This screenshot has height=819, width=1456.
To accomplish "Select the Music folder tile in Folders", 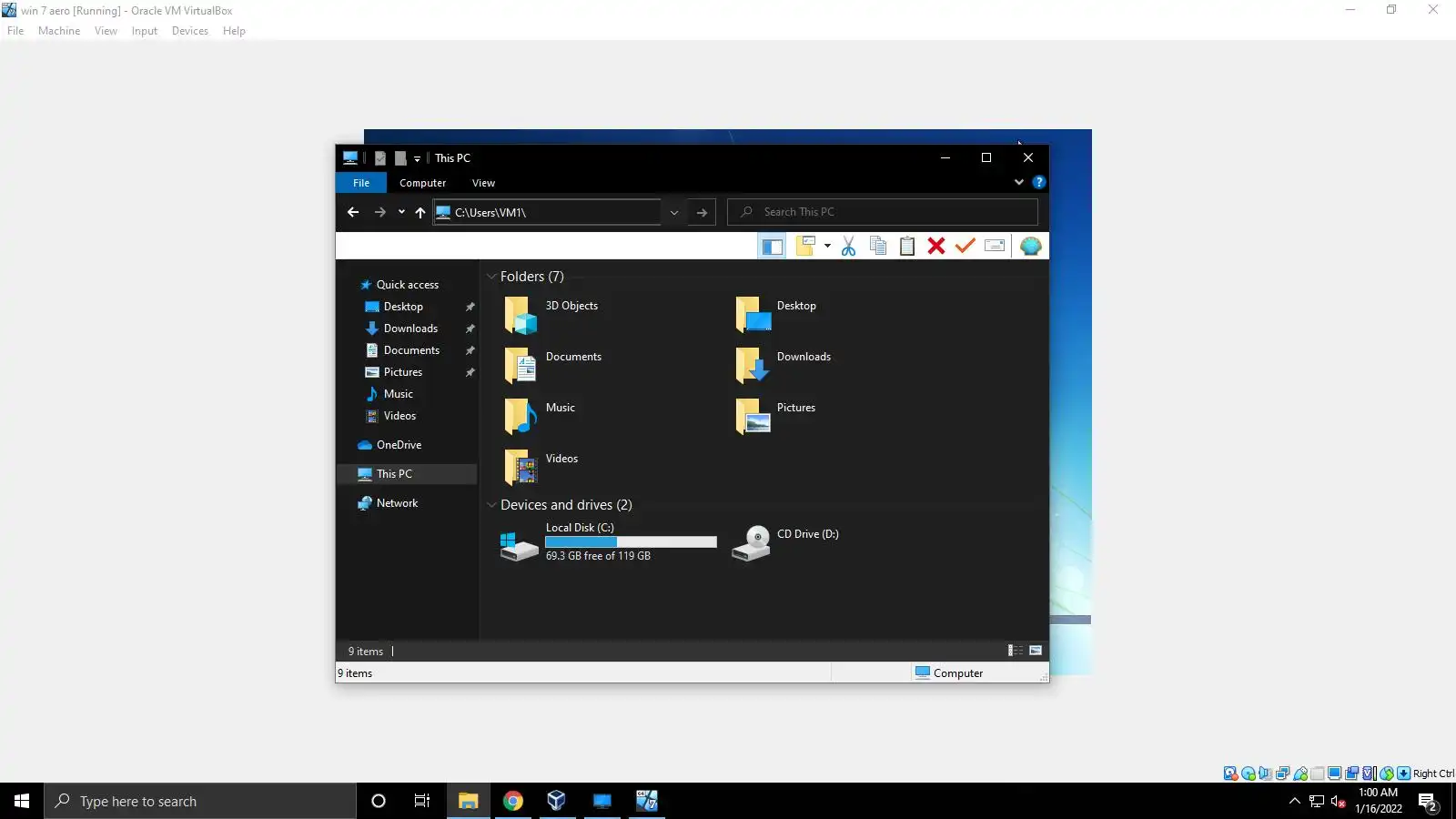I will pos(540,417).
